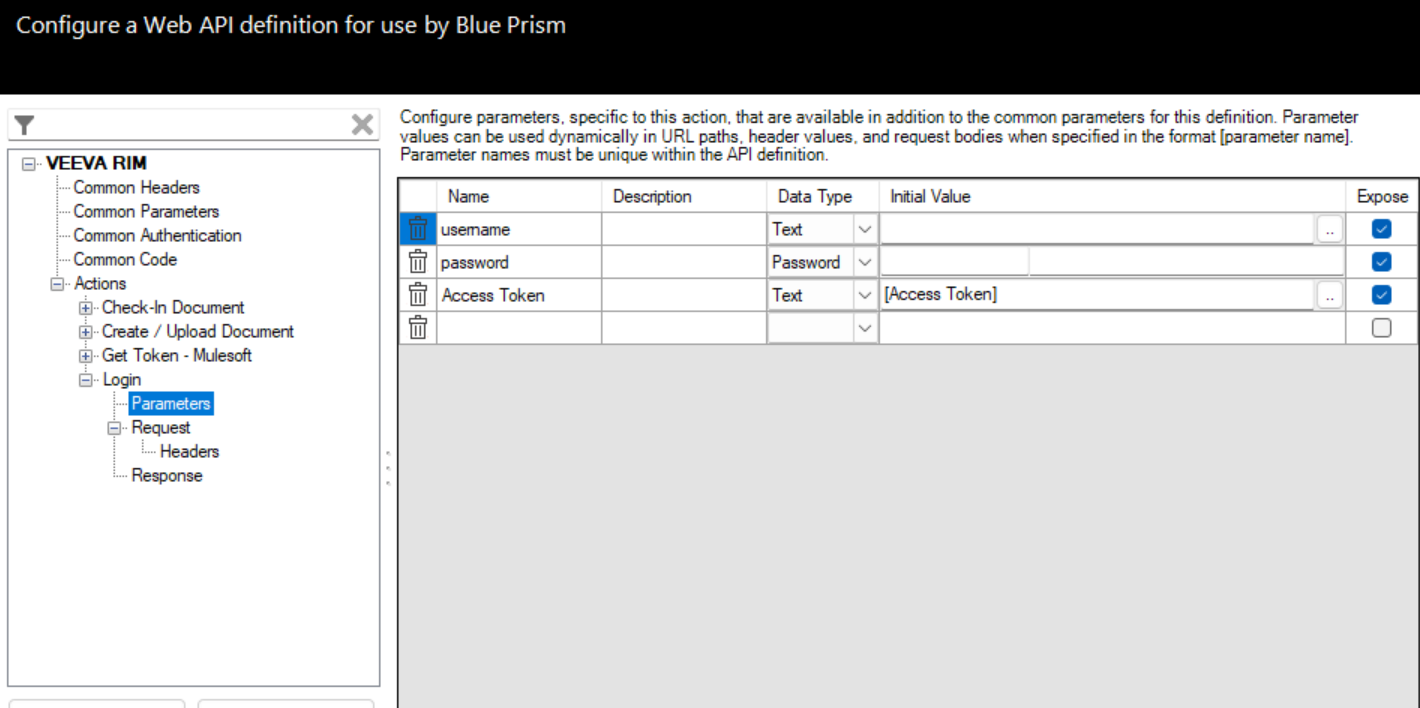The height and width of the screenshot is (708, 1420).
Task: Uncheck Expose for Access Token
Action: (x=1381, y=295)
